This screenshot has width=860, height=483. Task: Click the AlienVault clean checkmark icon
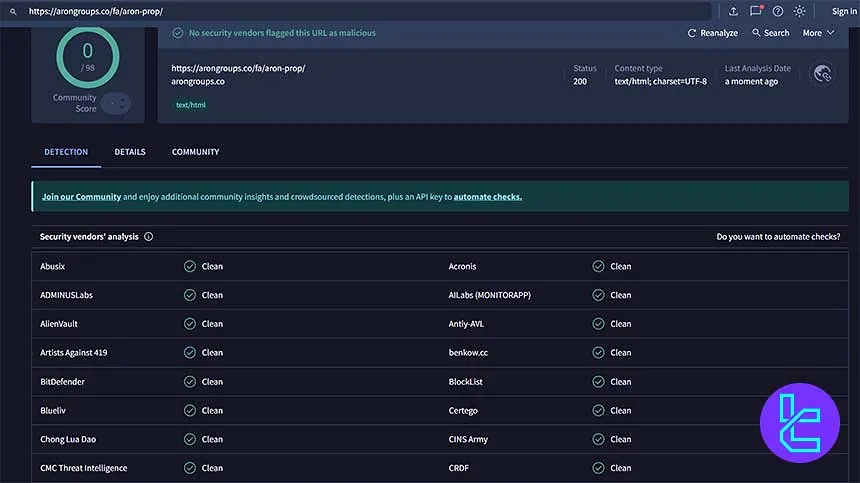click(190, 324)
